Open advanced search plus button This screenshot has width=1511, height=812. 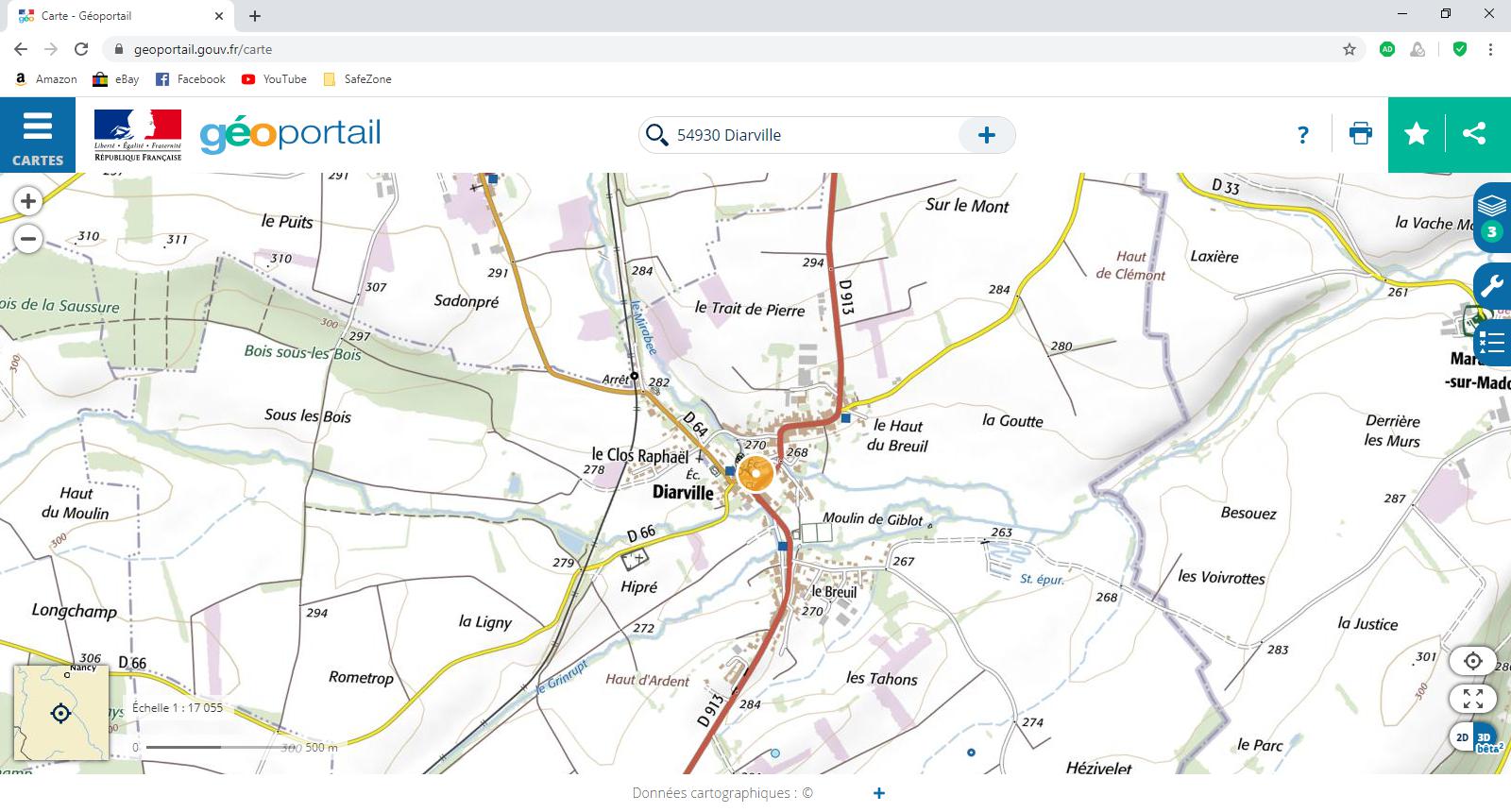986,135
